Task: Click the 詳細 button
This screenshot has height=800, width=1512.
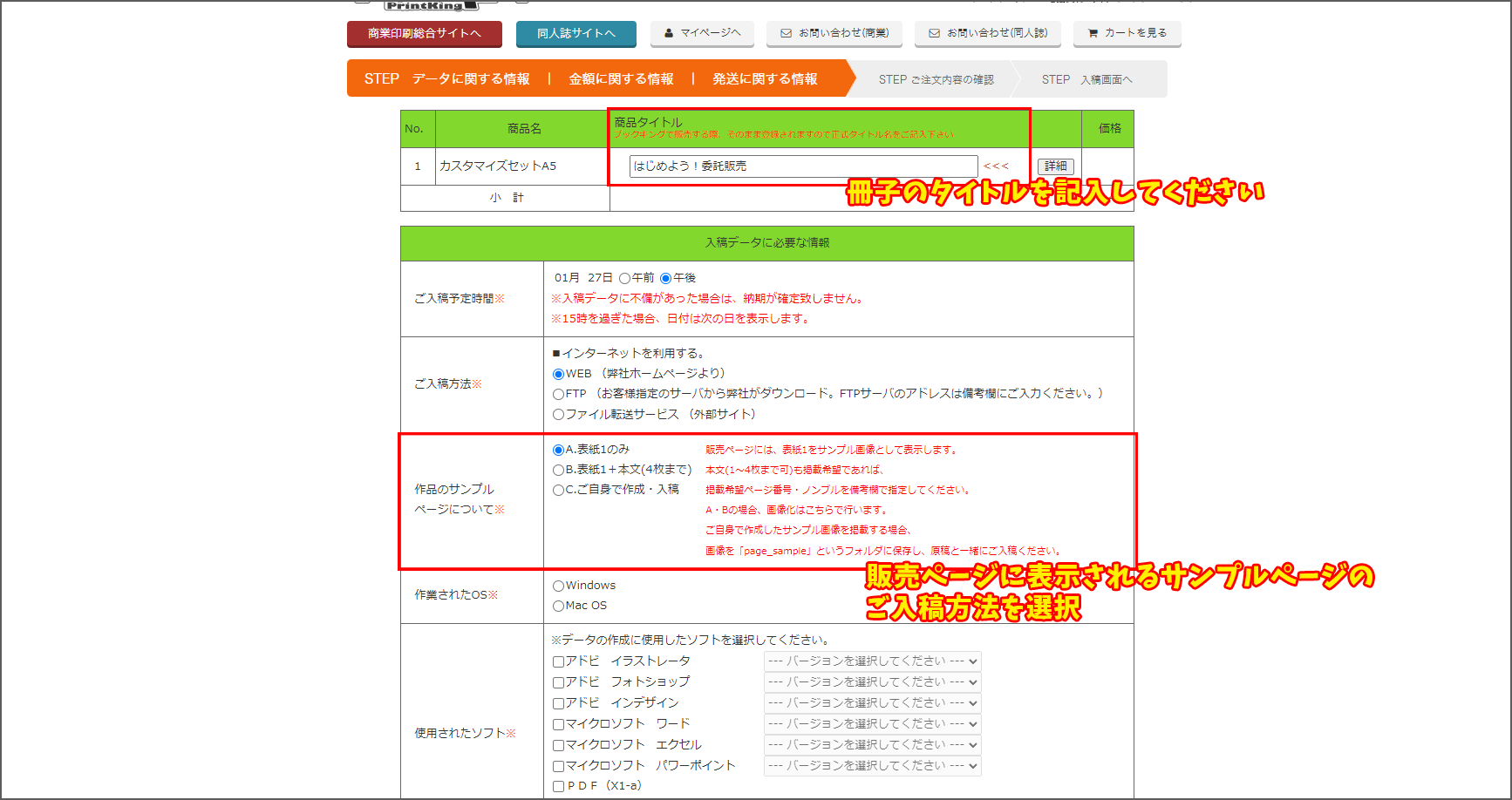Action: coord(1056,166)
